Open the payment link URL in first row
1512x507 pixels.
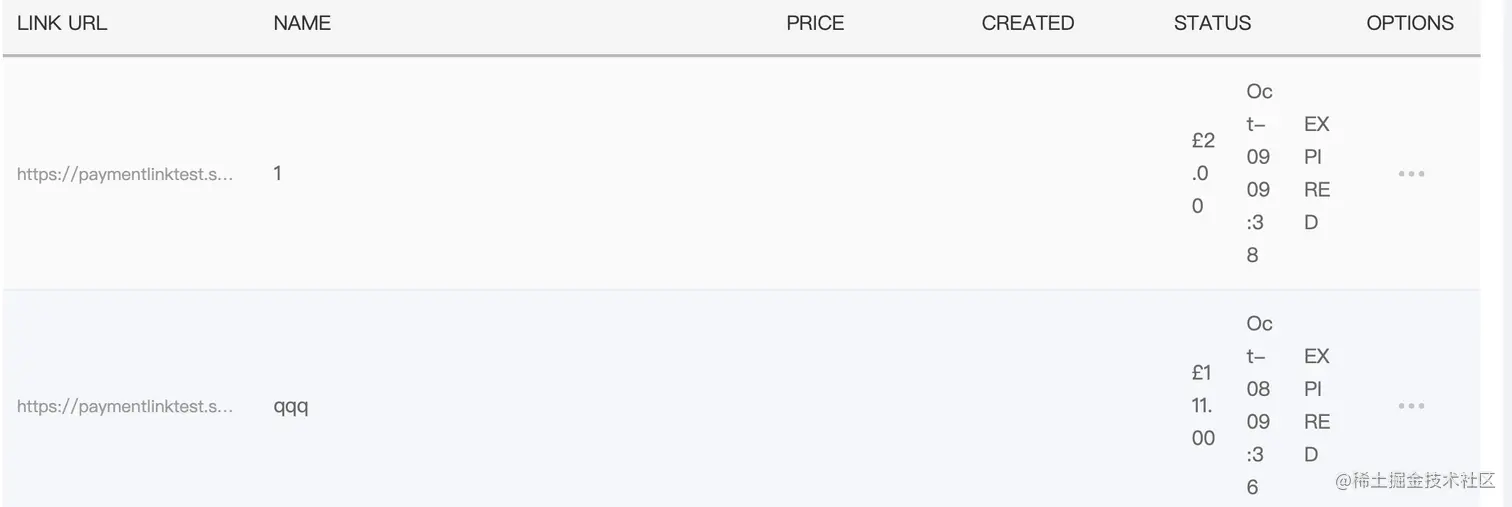[125, 174]
